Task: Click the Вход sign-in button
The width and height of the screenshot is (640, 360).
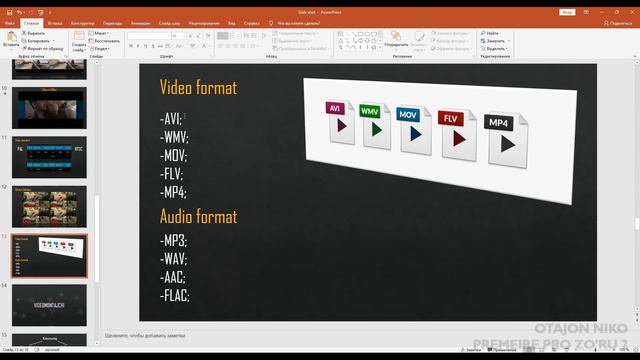Action: pos(567,12)
